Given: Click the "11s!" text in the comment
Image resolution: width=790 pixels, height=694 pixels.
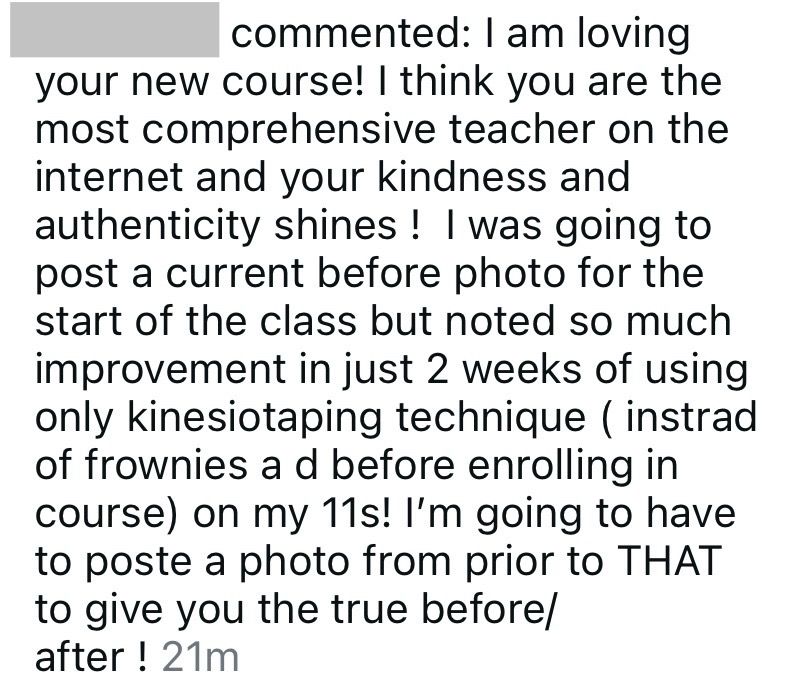Looking at the screenshot, I should [355, 514].
